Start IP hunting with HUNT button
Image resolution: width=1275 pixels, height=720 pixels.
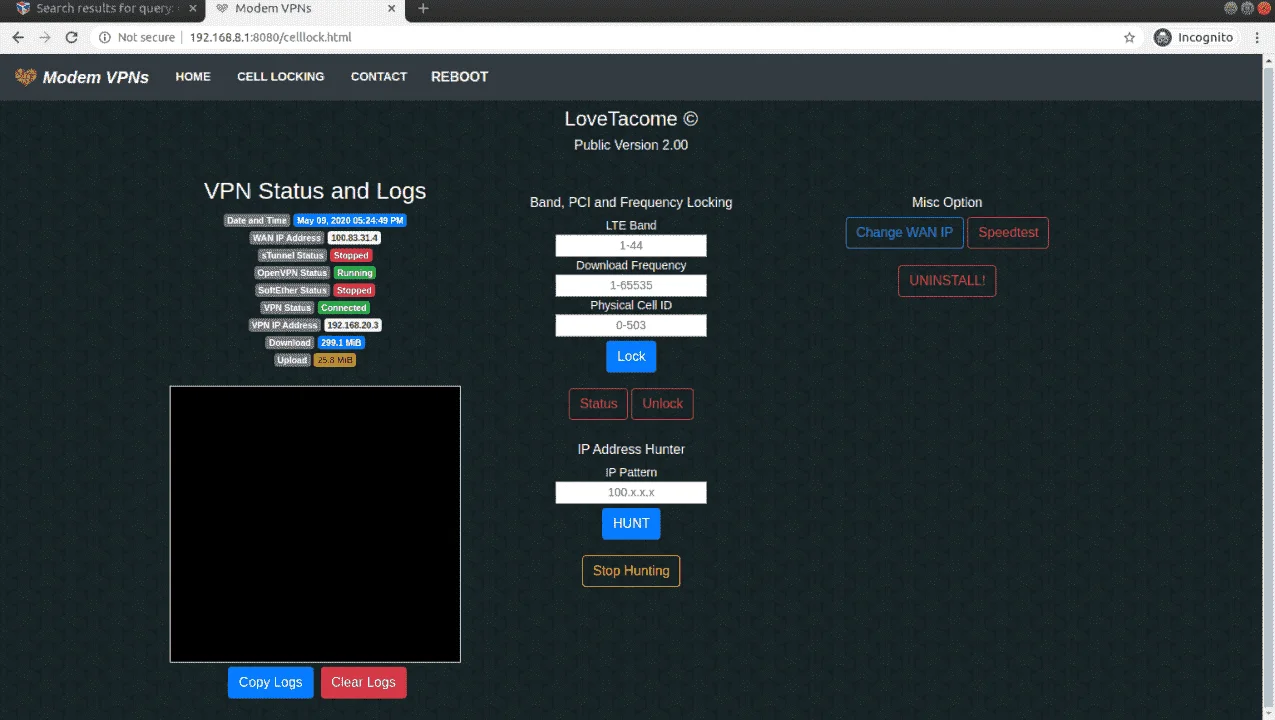pos(631,524)
